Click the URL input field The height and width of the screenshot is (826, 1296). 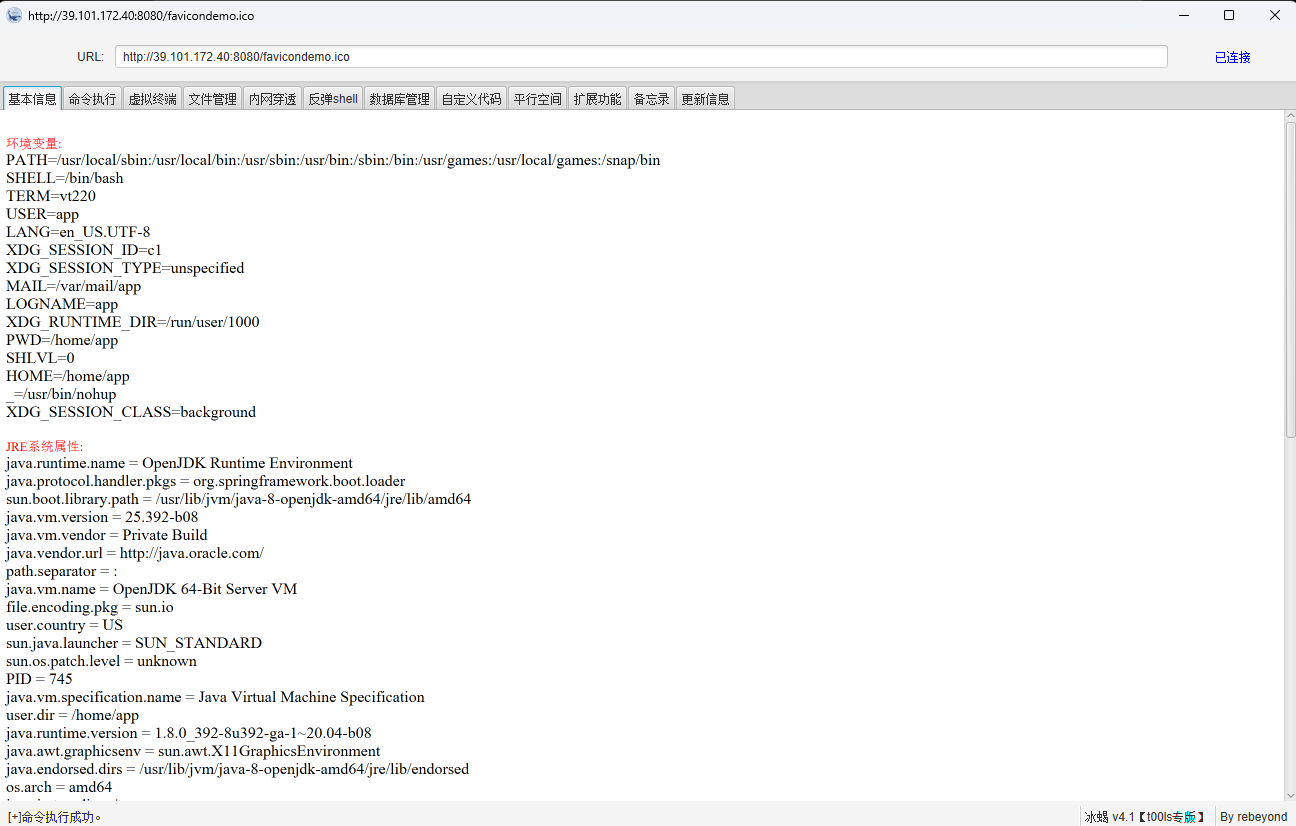coord(641,57)
